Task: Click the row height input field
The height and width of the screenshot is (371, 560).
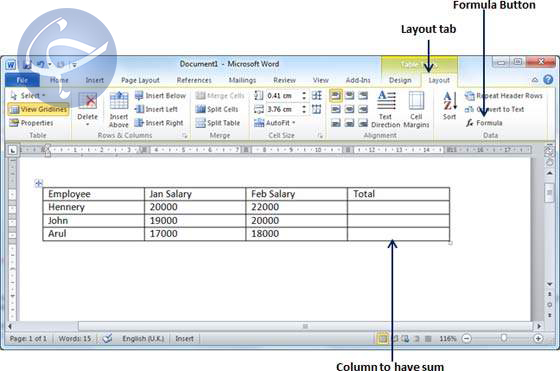Action: (x=283, y=96)
